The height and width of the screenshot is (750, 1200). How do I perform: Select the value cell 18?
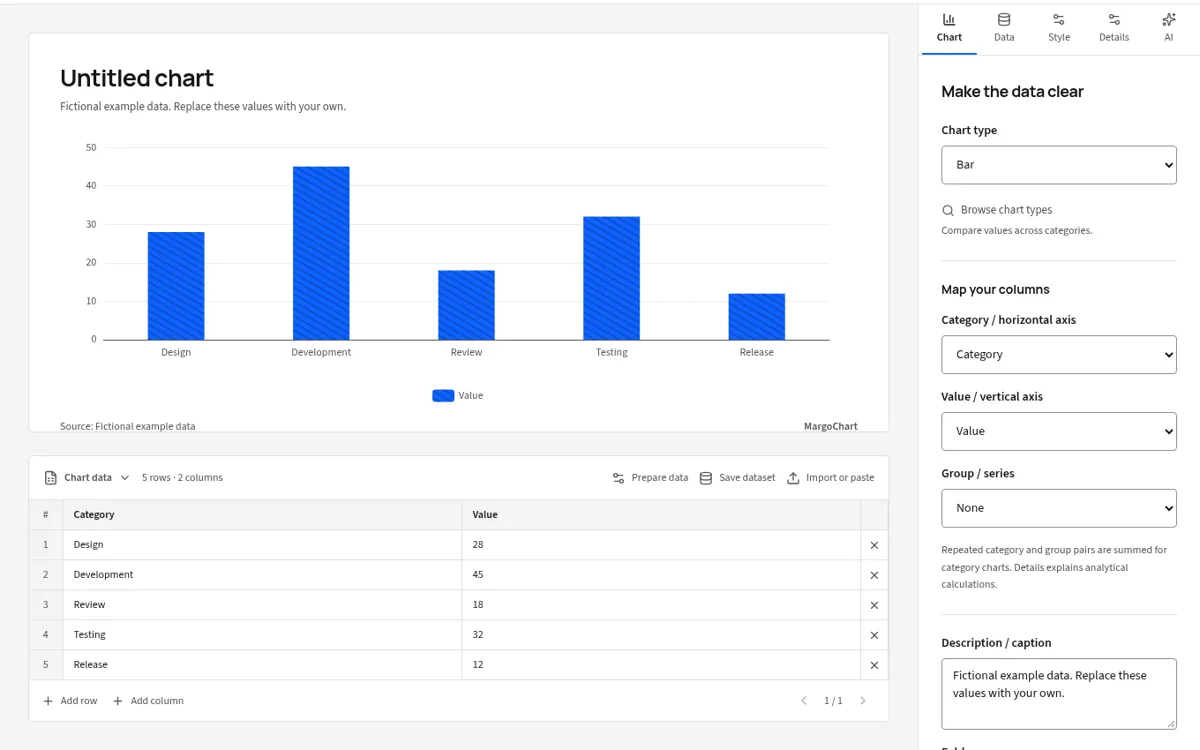coord(661,605)
